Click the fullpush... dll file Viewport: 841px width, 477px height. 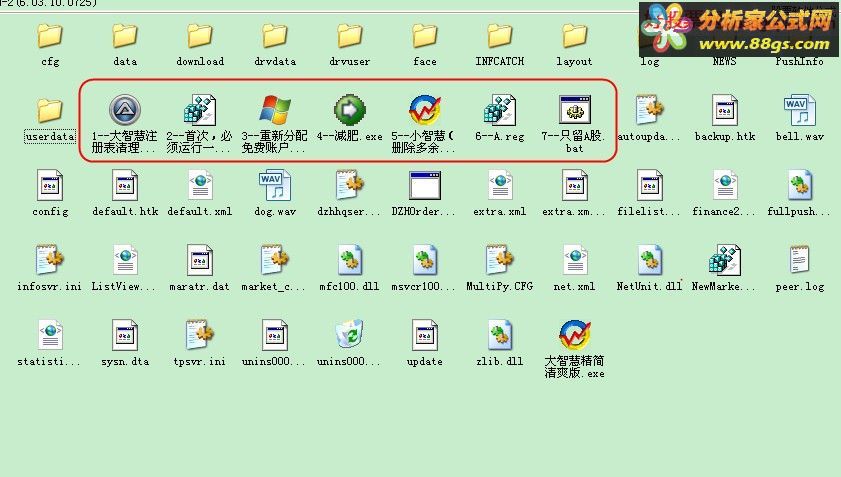click(x=800, y=186)
